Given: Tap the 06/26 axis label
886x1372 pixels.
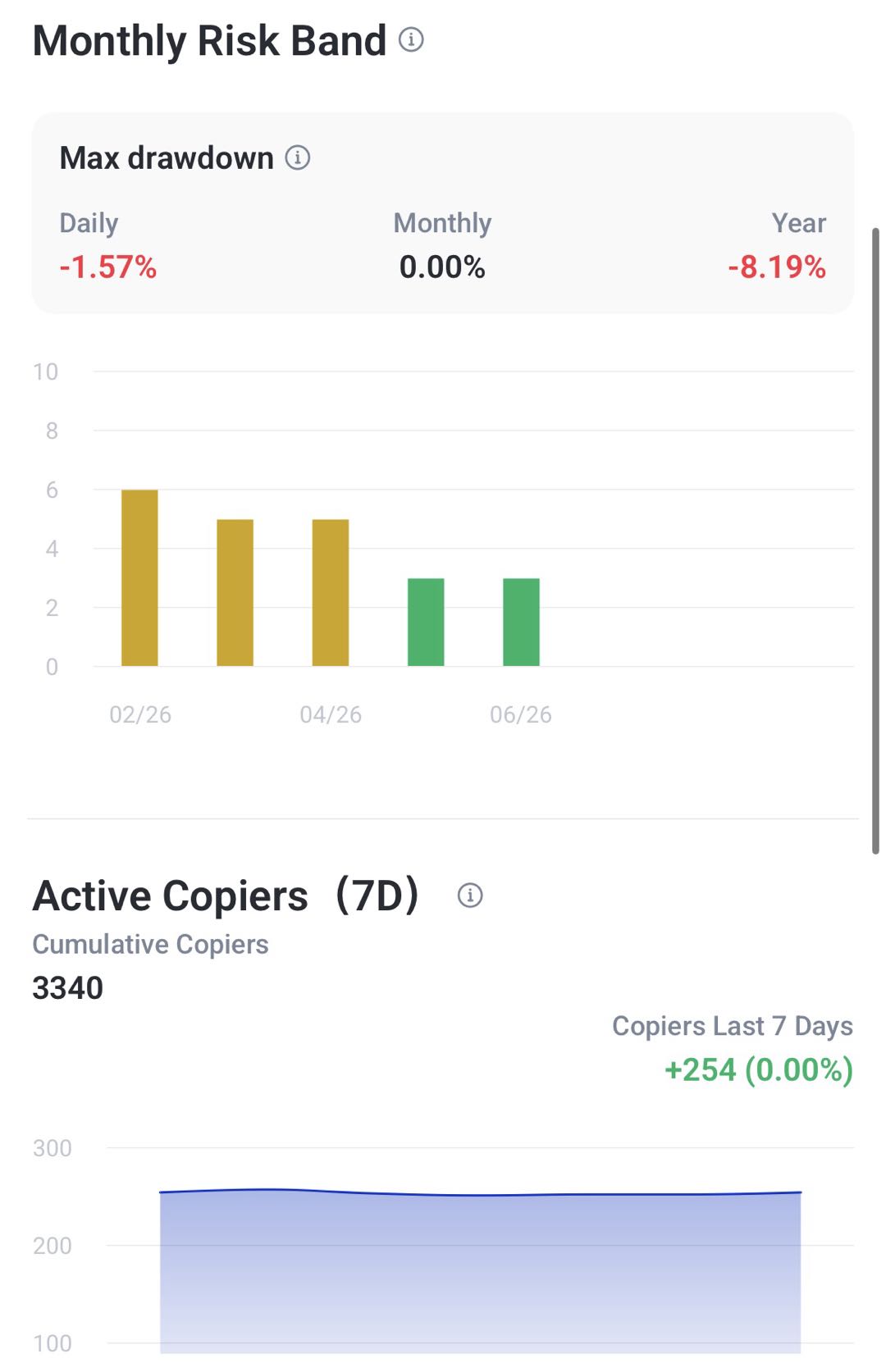Looking at the screenshot, I should tap(521, 714).
